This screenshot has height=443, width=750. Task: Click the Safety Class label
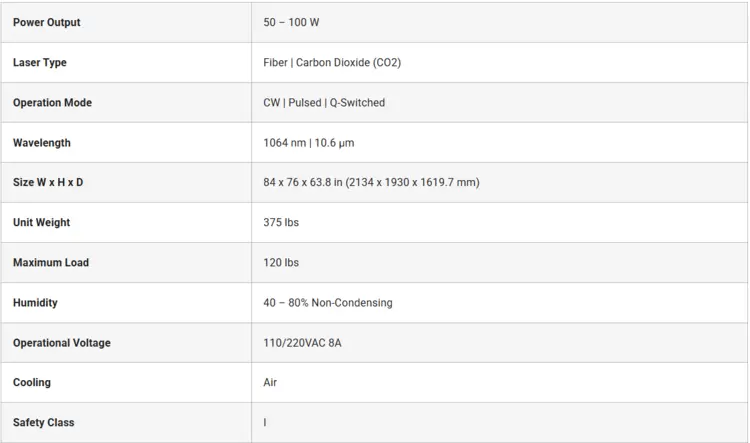pyautogui.click(x=44, y=422)
